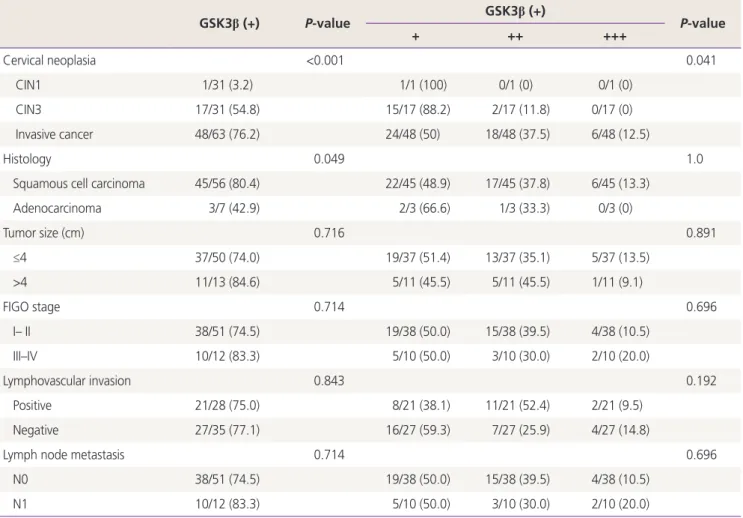
Task: Click the 8/21 (38.1) cell
Action: click(421, 406)
